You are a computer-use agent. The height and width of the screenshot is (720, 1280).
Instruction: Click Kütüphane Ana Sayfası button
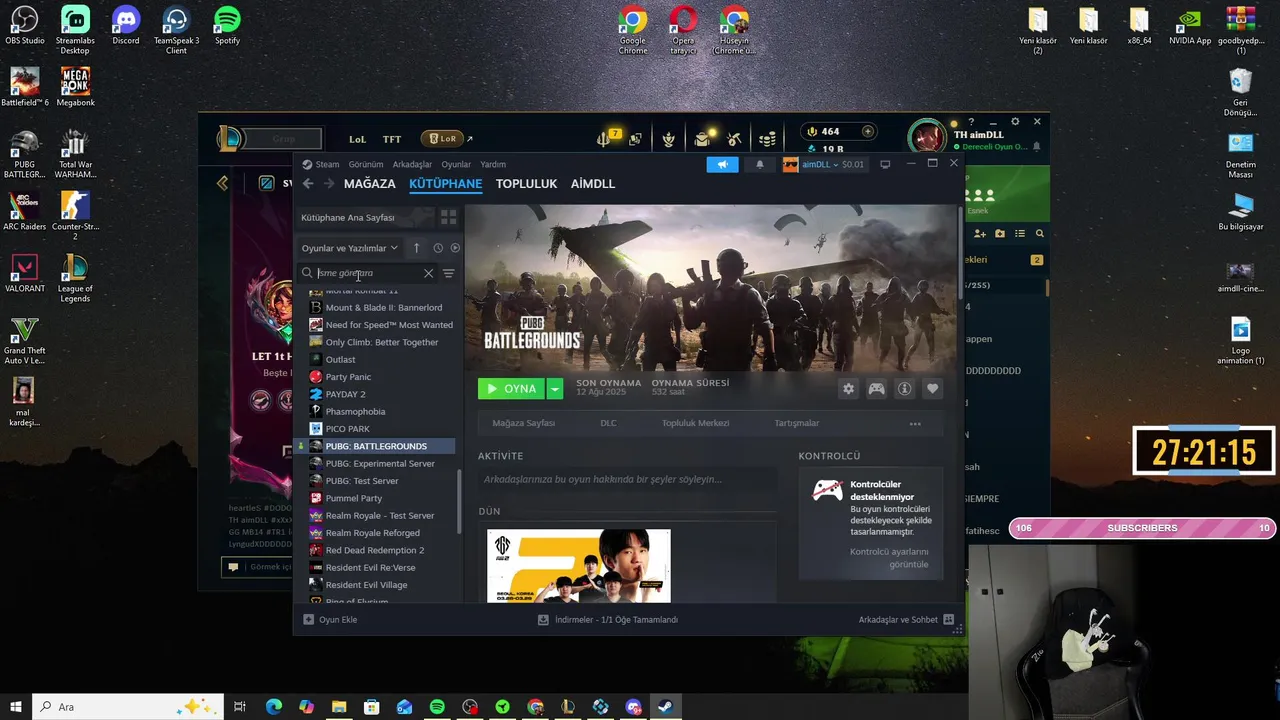point(366,217)
